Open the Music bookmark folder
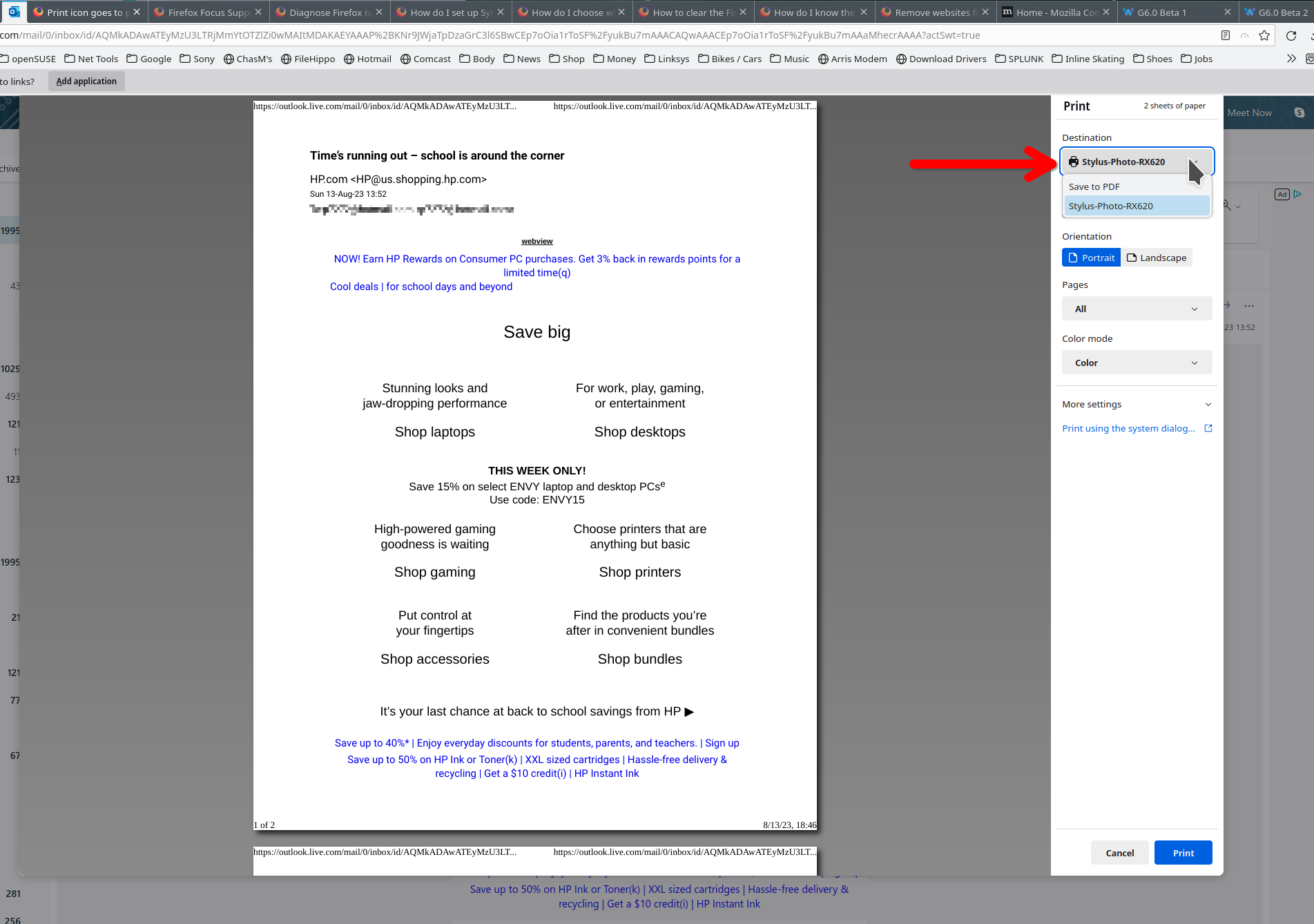The height and width of the screenshot is (924, 1314). pos(790,59)
